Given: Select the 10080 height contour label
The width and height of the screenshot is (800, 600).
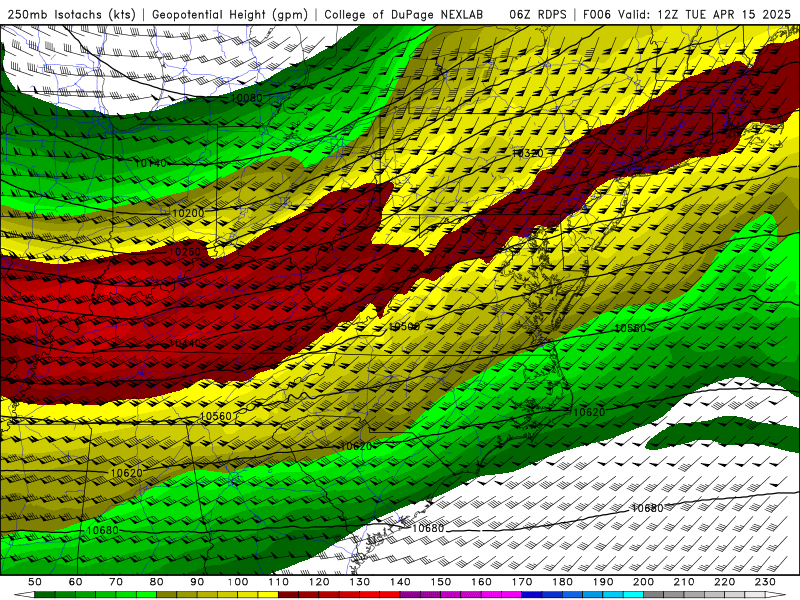Looking at the screenshot, I should tap(246, 97).
